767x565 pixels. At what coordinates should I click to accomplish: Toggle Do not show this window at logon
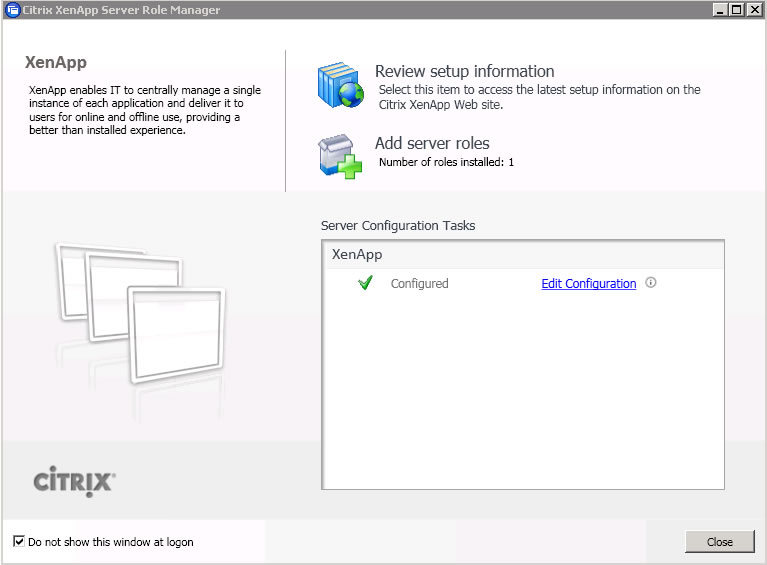[x=19, y=541]
